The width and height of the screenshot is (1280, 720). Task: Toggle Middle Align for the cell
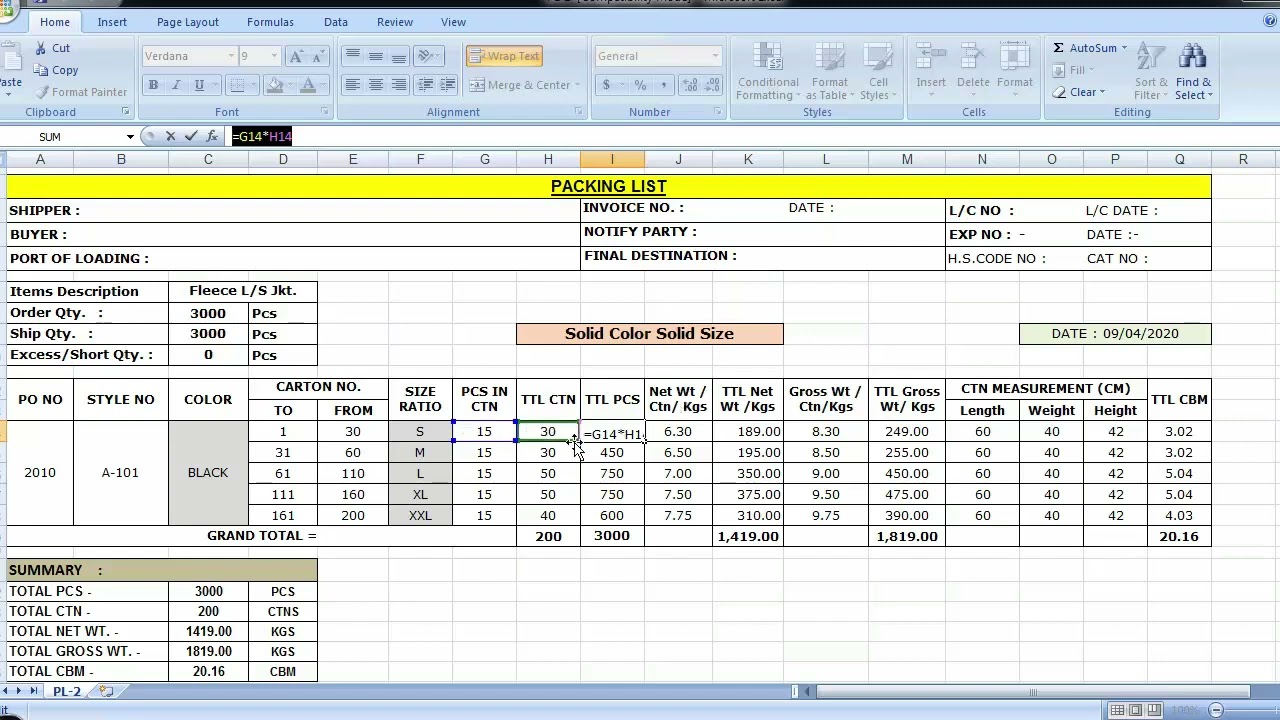pyautogui.click(x=375, y=56)
